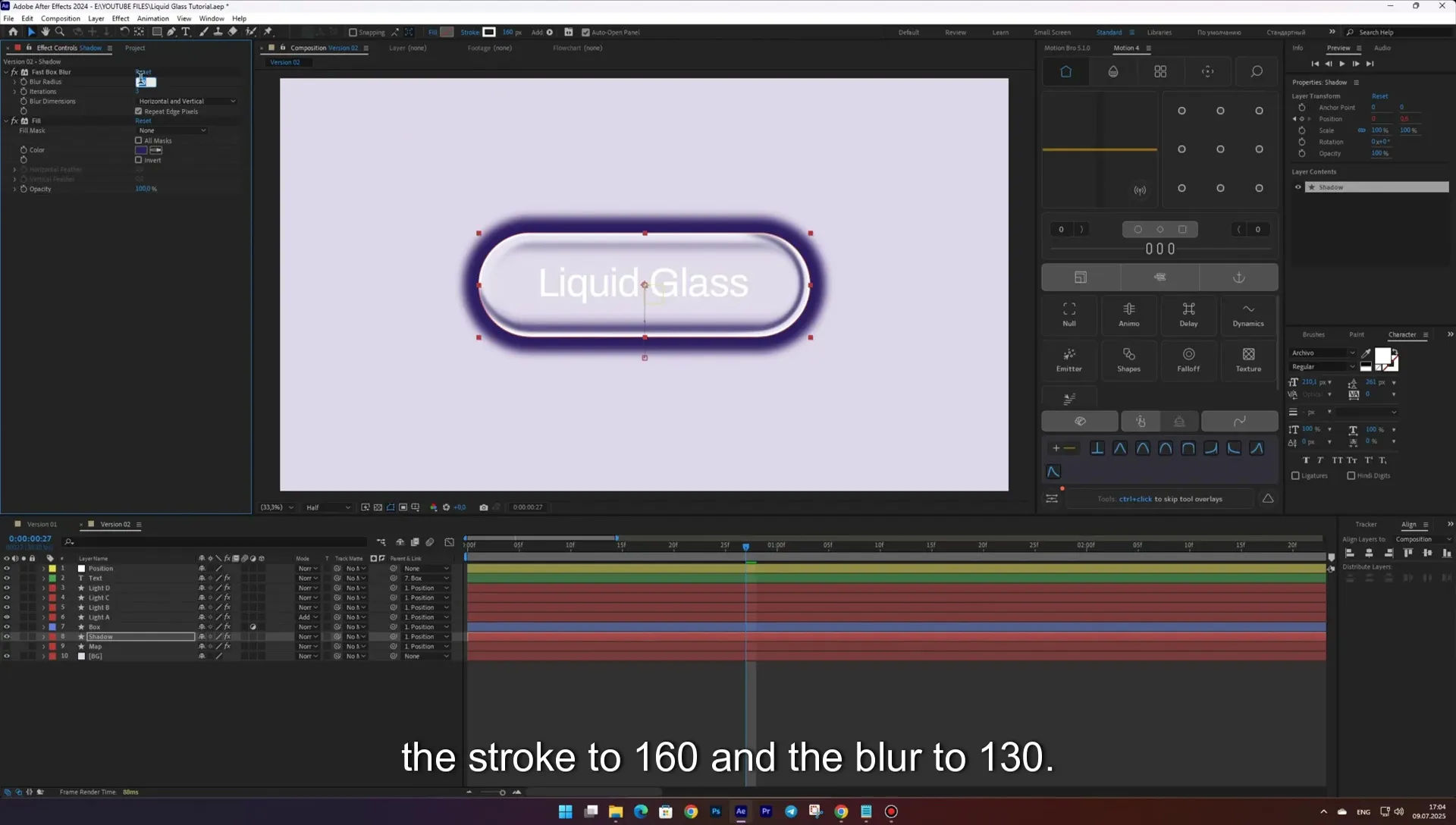Screen dimensions: 1456x825
Task: Select the Hand tool in toolbar
Action: [45, 32]
